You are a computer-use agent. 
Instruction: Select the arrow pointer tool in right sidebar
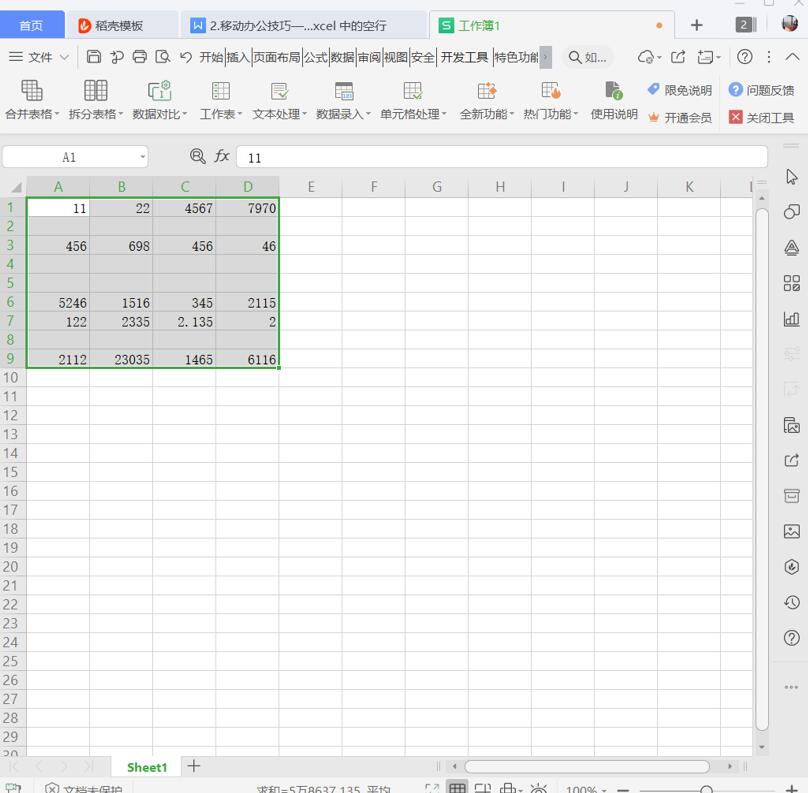[x=792, y=177]
